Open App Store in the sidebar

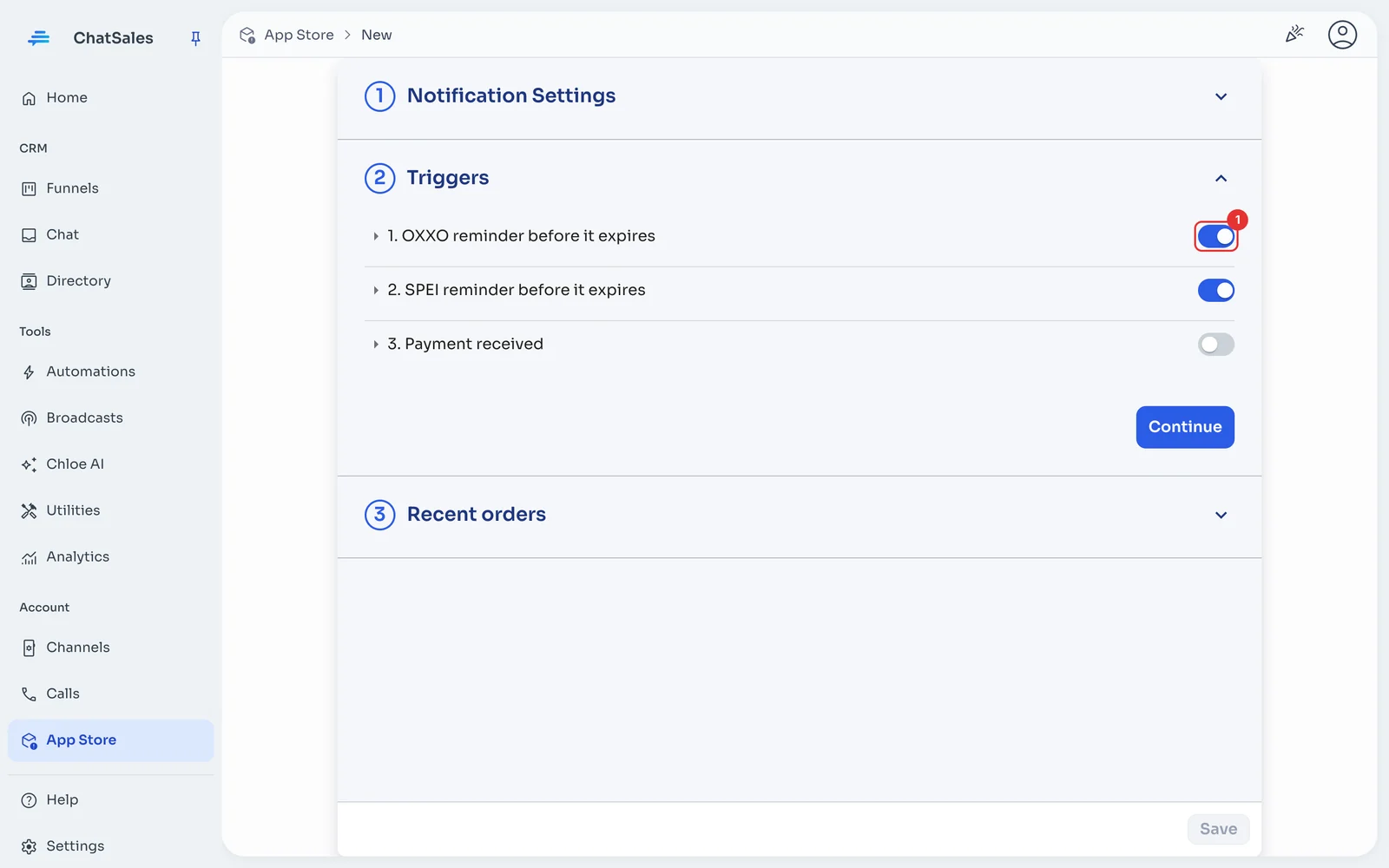pyautogui.click(x=110, y=740)
